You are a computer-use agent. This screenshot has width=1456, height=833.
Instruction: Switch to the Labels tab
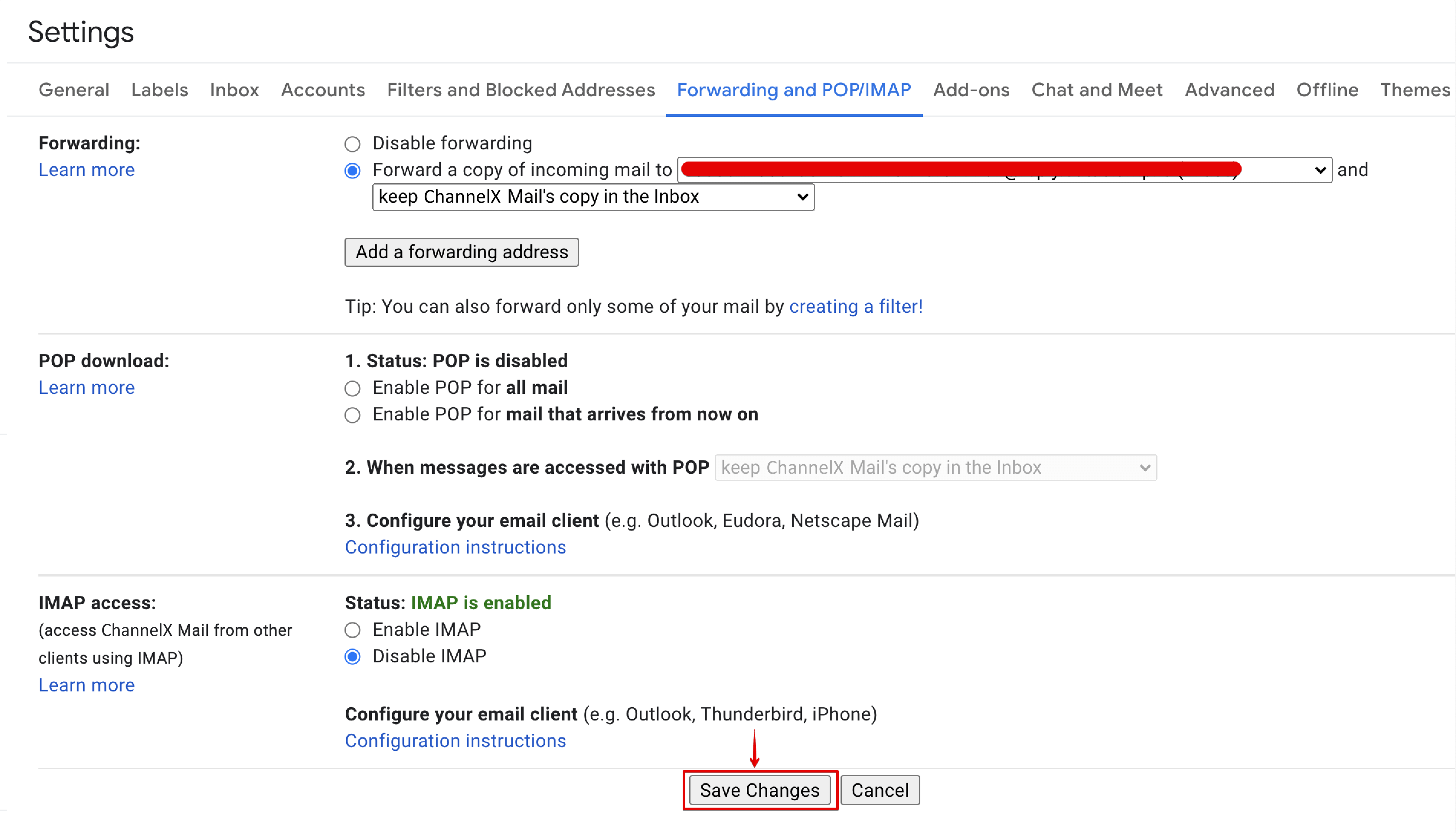pyautogui.click(x=160, y=90)
